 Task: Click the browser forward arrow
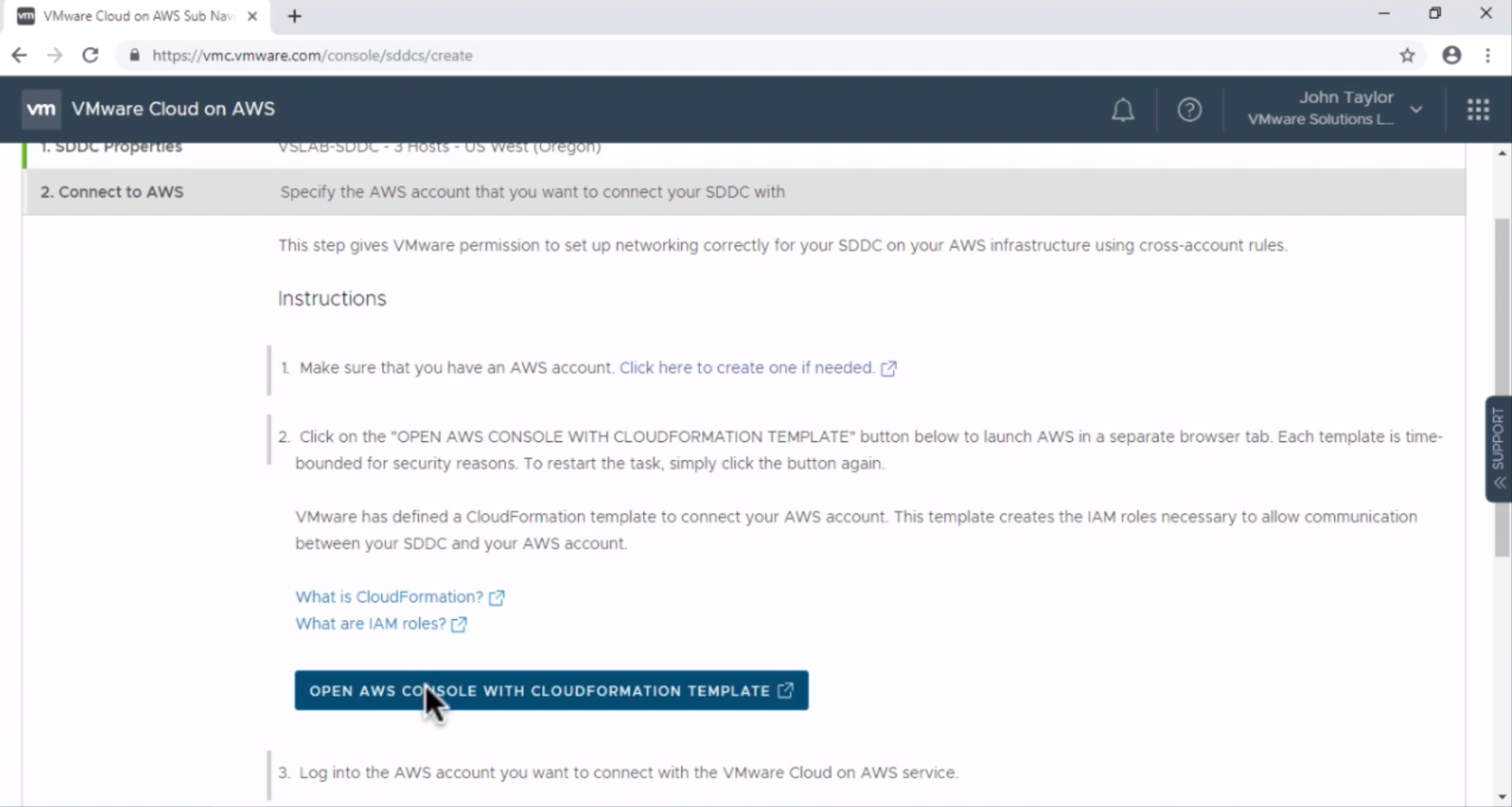coord(55,55)
